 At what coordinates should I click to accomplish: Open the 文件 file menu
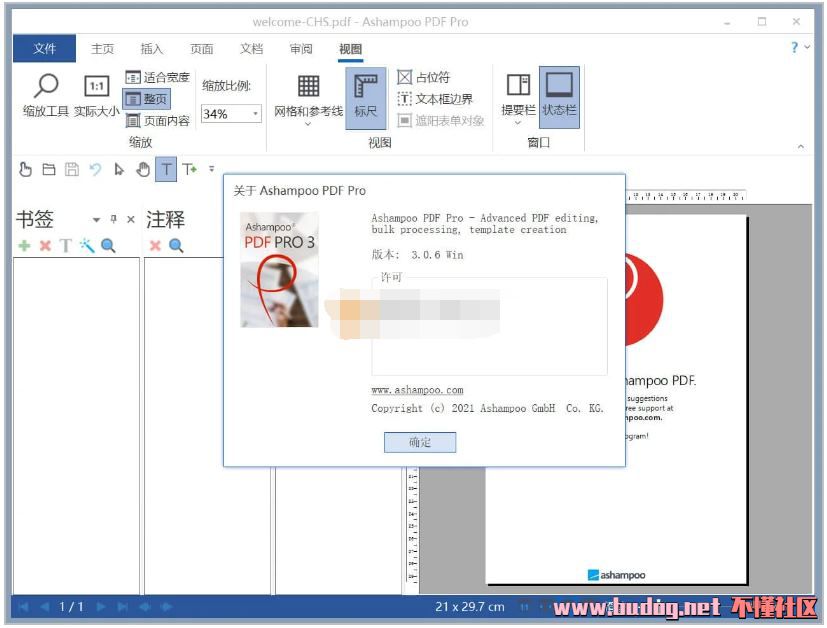(x=44, y=49)
